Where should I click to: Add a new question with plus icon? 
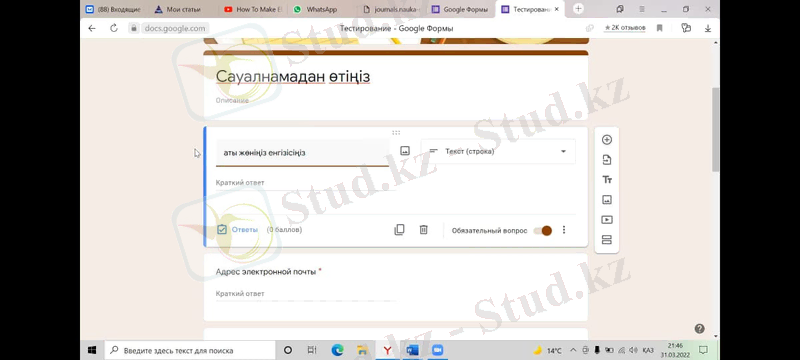click(607, 140)
